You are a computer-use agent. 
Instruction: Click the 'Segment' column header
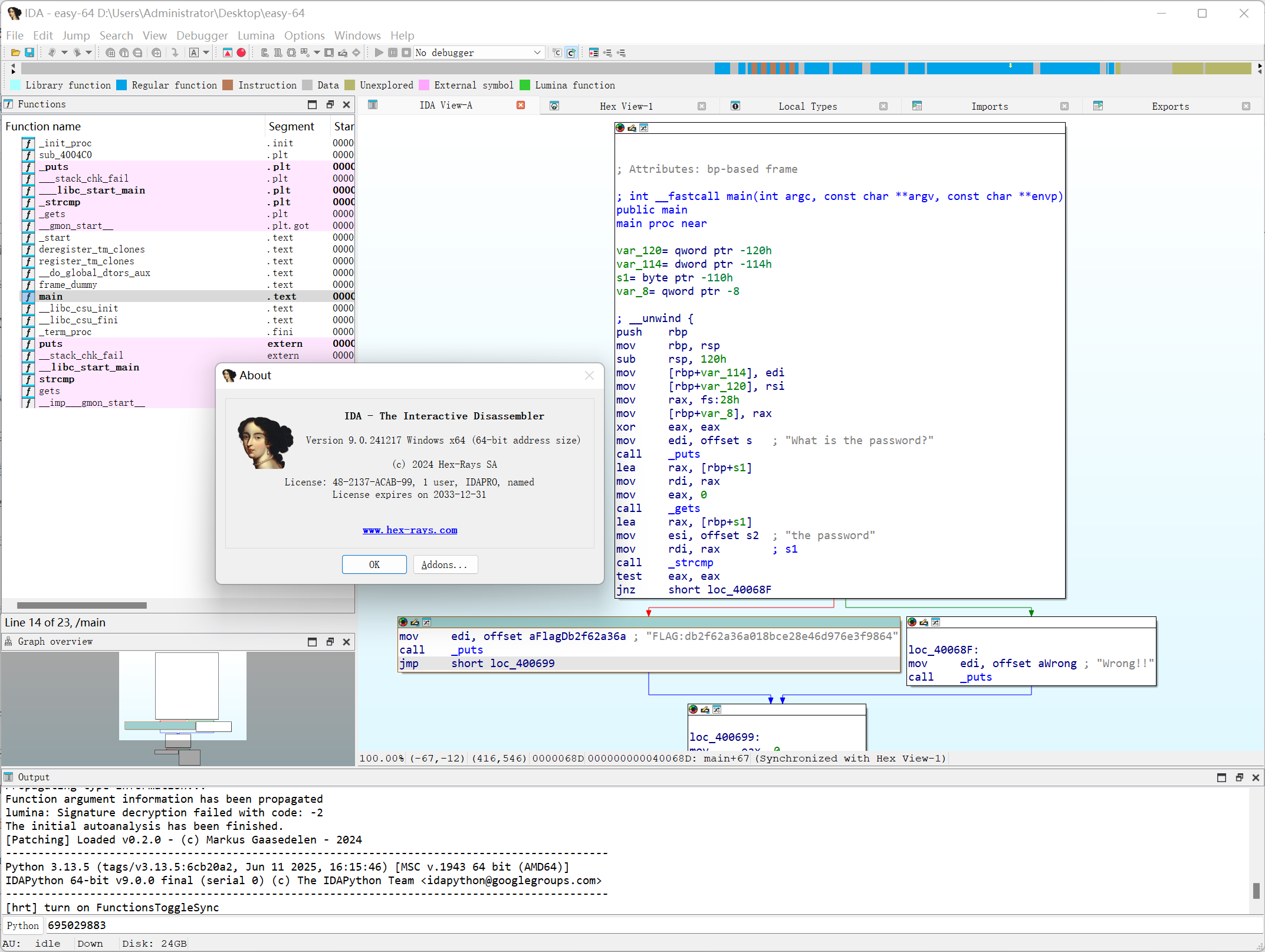[x=297, y=126]
